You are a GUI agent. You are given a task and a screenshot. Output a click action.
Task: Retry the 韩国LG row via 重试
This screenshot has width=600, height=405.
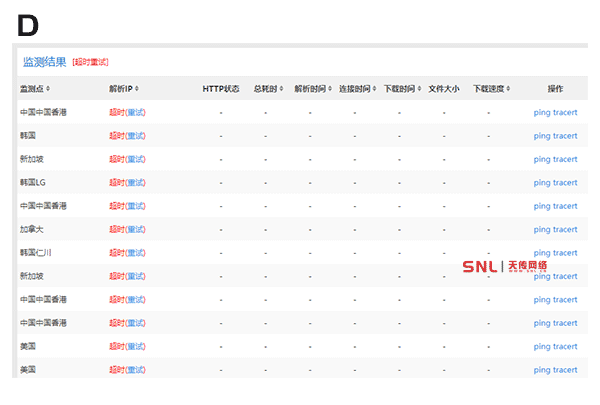click(136, 182)
